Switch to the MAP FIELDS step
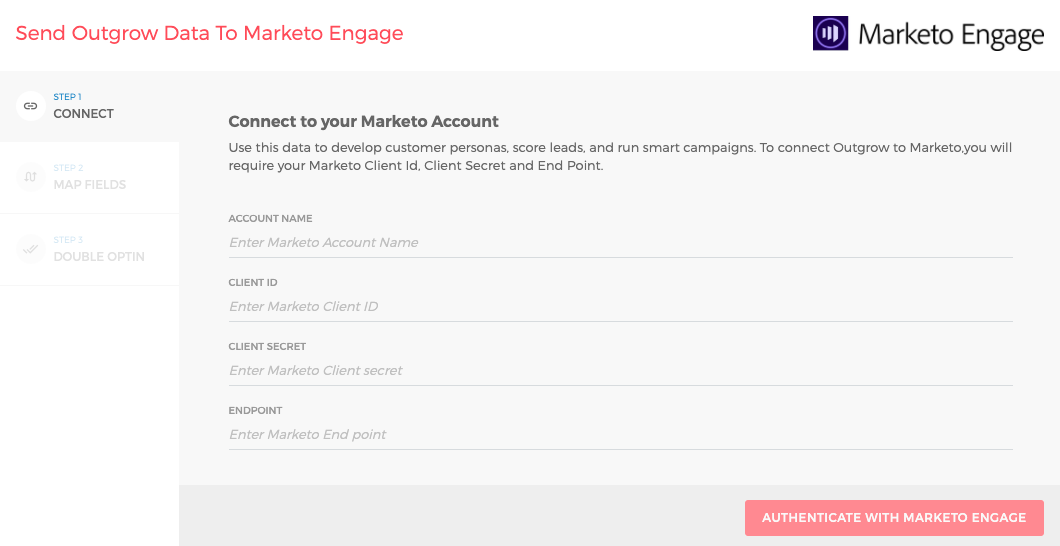 point(90,185)
